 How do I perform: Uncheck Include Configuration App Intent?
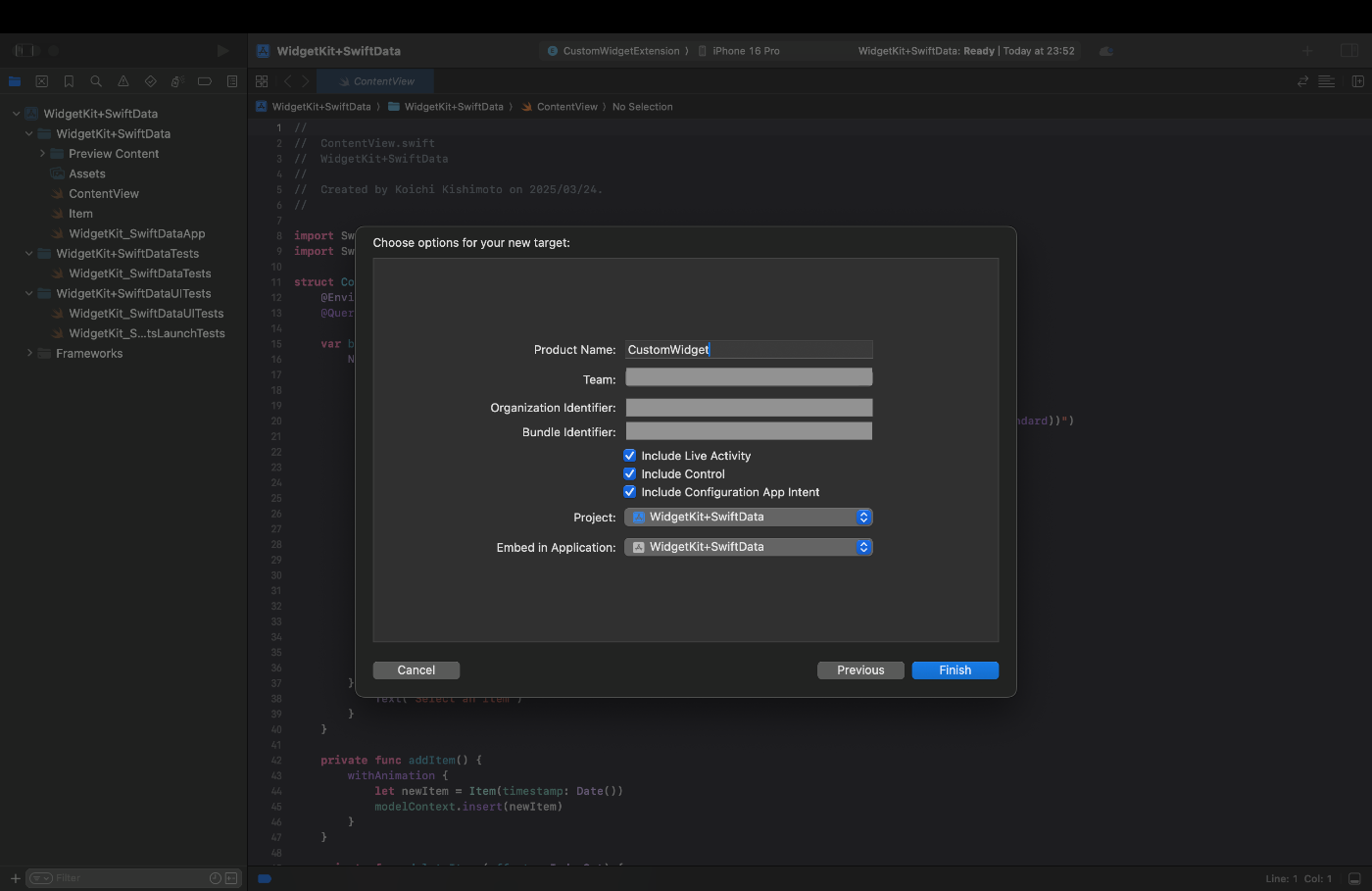point(630,492)
